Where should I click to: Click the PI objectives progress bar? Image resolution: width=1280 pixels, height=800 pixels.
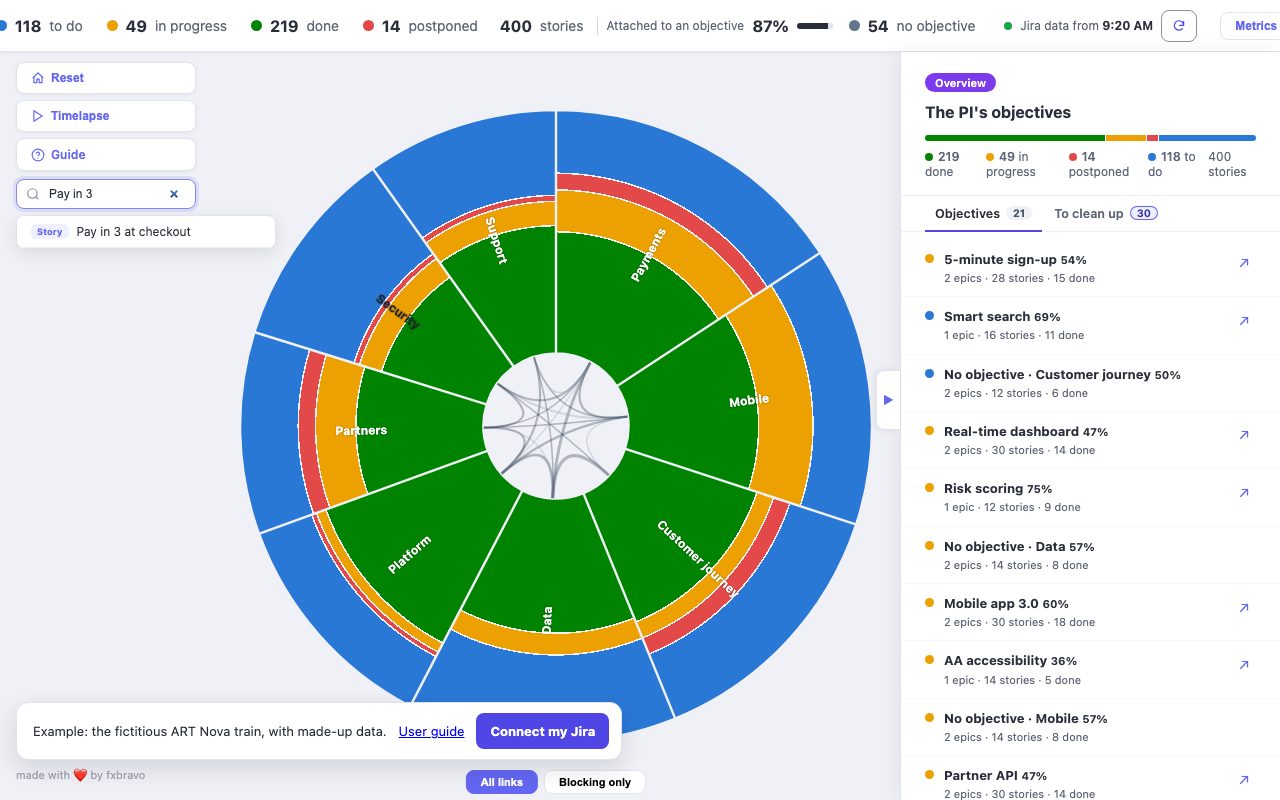click(x=1090, y=138)
